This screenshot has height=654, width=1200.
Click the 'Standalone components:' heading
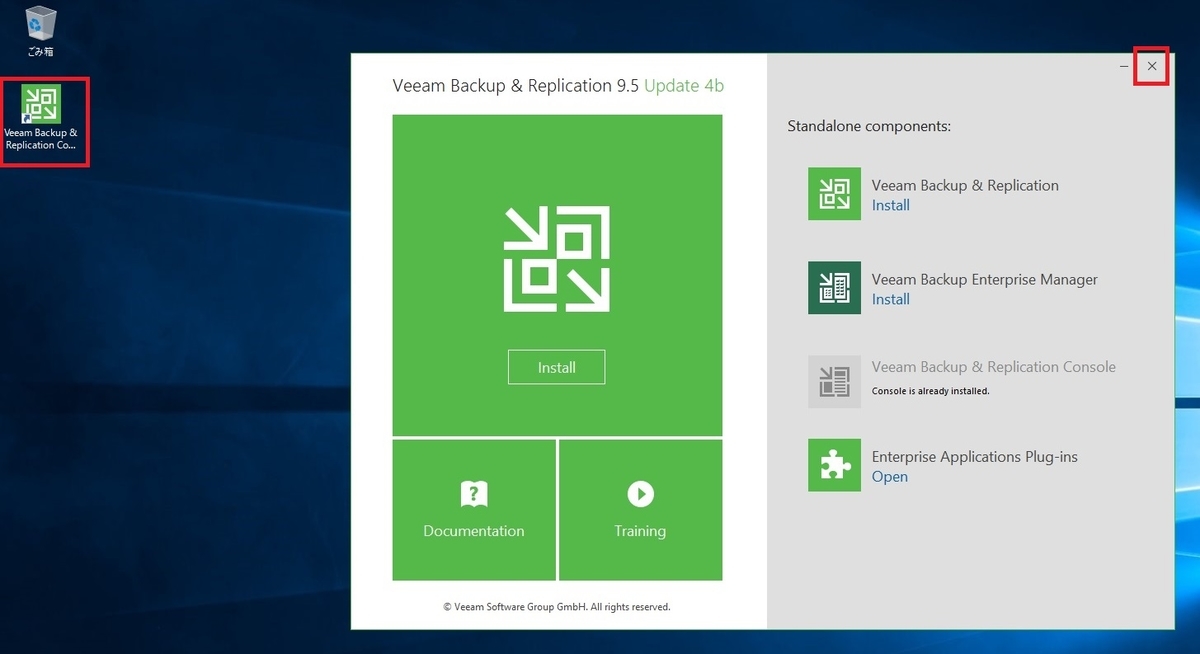click(x=869, y=127)
